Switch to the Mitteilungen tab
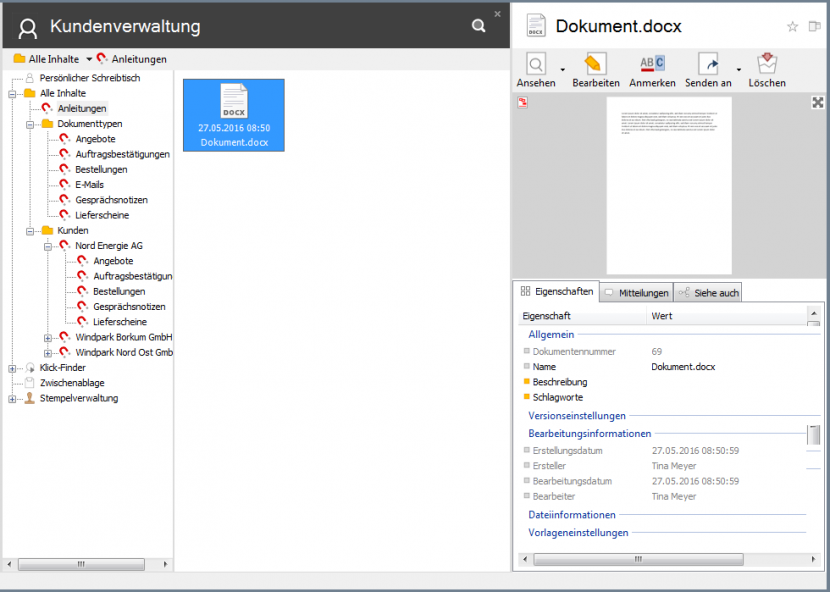 (x=636, y=293)
